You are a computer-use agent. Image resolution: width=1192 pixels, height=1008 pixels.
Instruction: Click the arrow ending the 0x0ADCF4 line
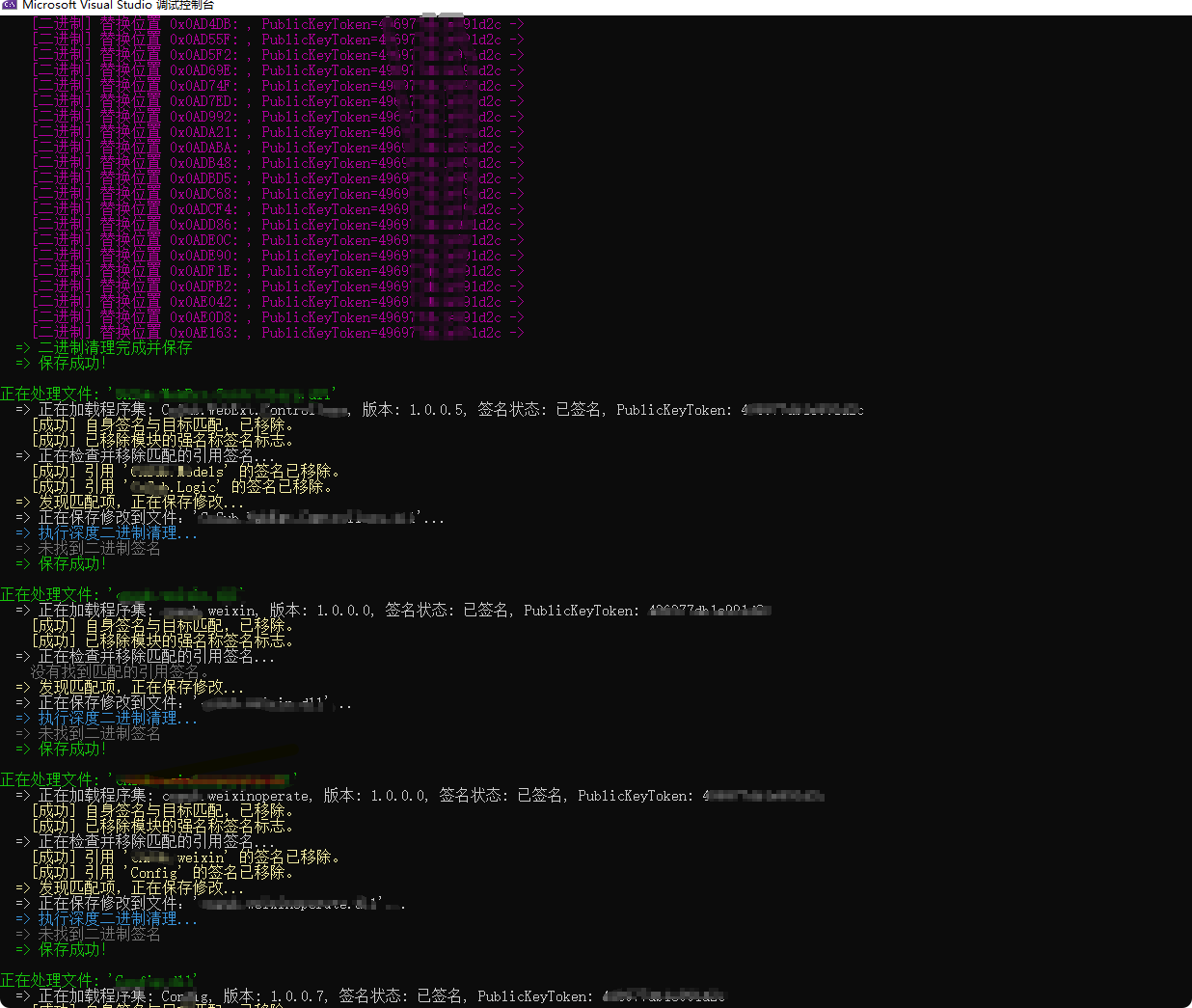(x=517, y=209)
